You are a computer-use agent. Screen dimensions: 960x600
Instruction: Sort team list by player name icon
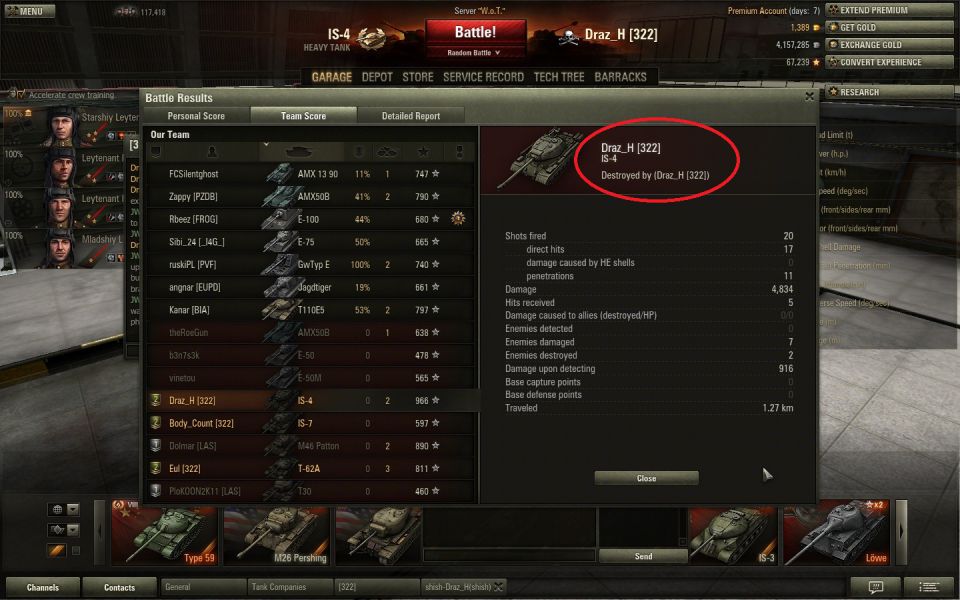pyautogui.click(x=212, y=151)
